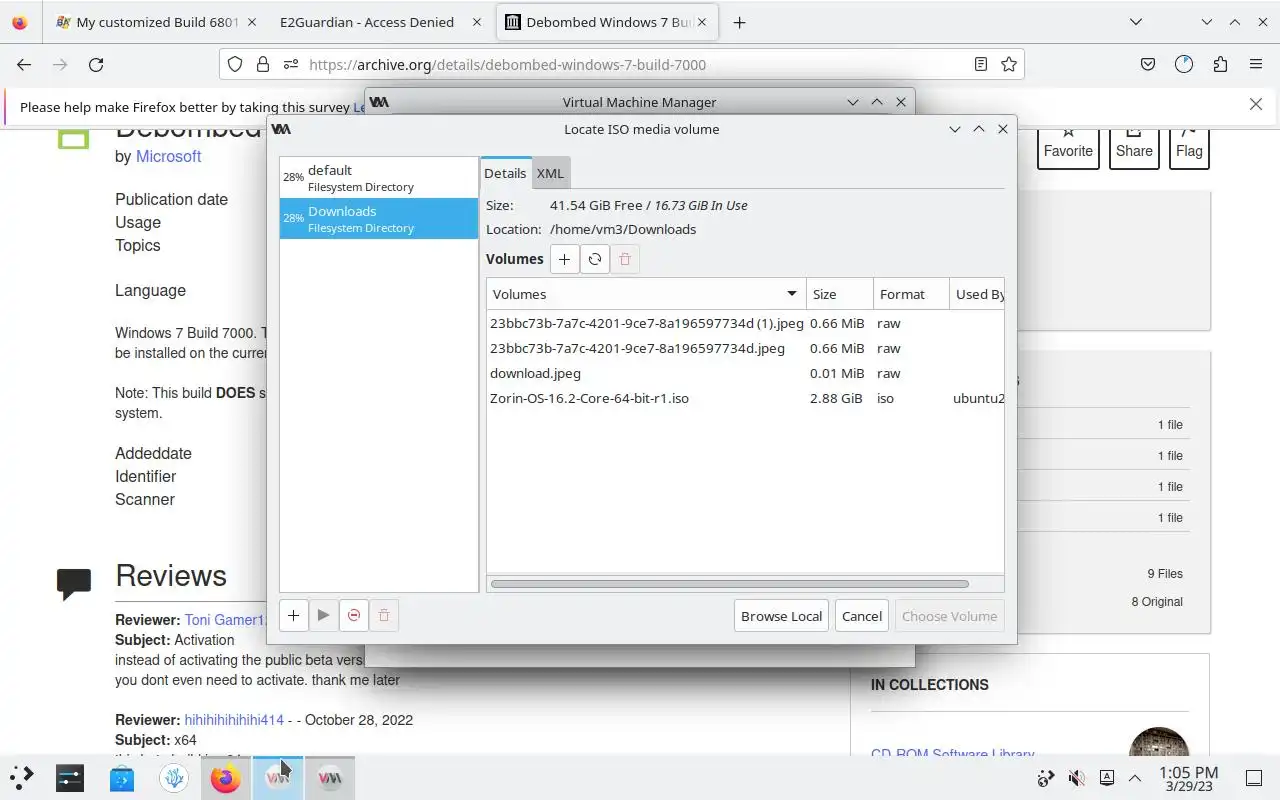Image resolution: width=1280 pixels, height=800 pixels.
Task: Open system settings from the taskbar
Action: [x=70, y=777]
